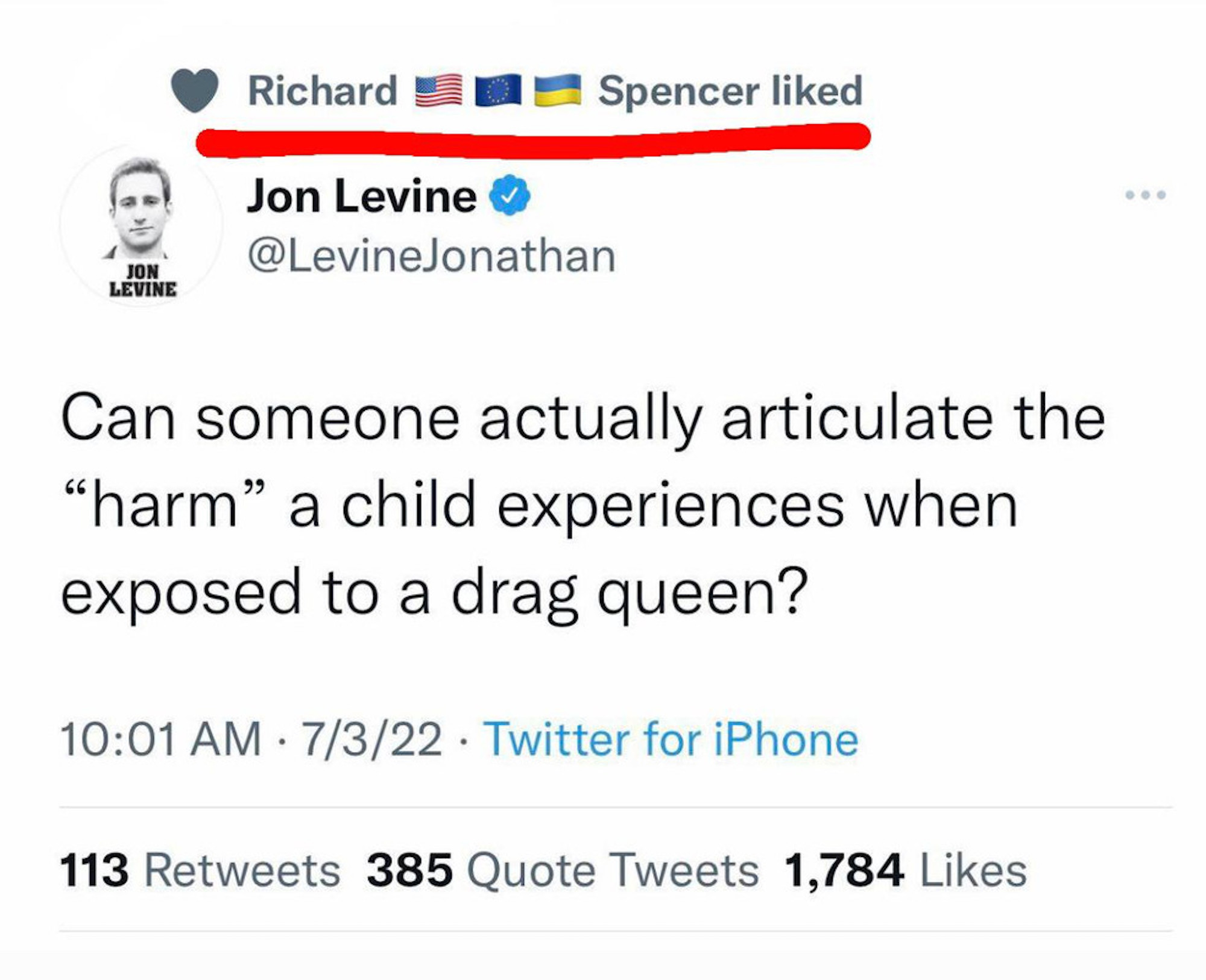Click the European Union flag emoji
Viewport: 1206px width, 980px height.
click(x=498, y=91)
